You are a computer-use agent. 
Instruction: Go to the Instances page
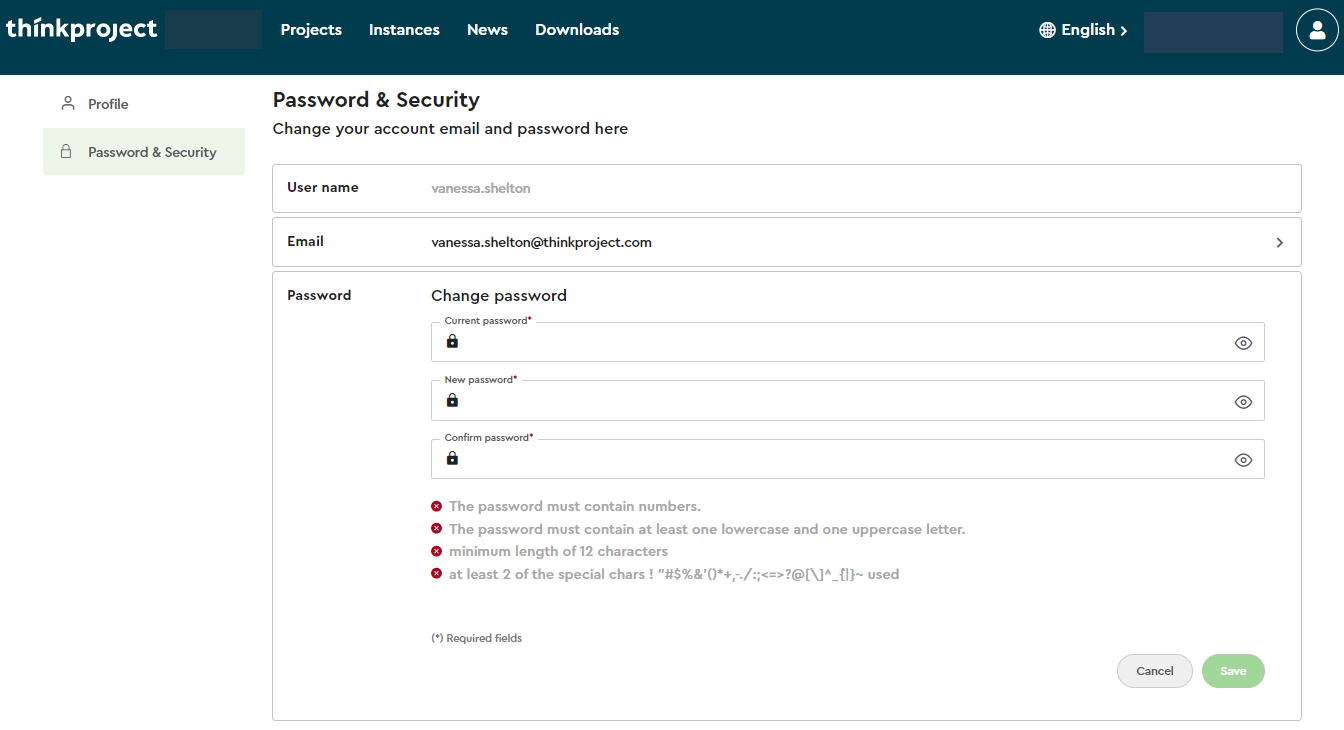(404, 30)
